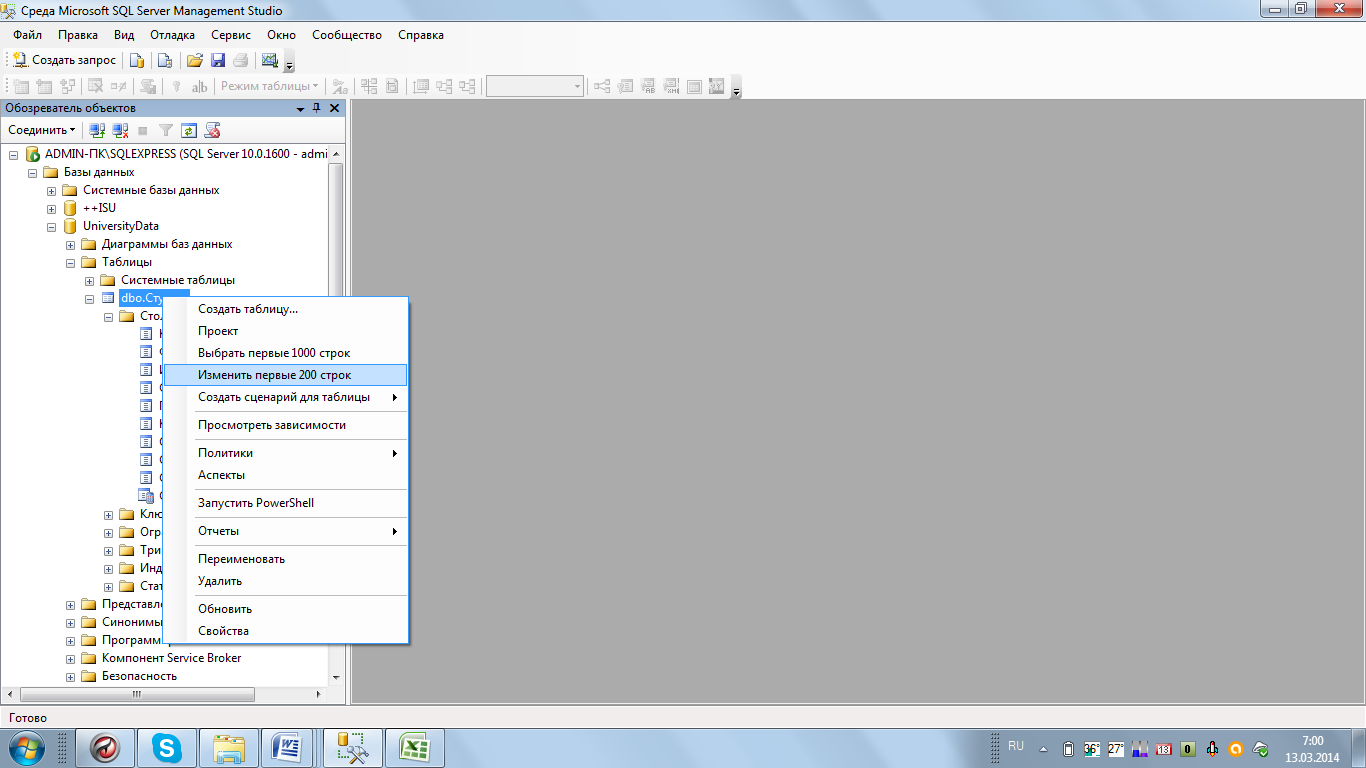Collapse the UniversityData database node

[x=52, y=226]
